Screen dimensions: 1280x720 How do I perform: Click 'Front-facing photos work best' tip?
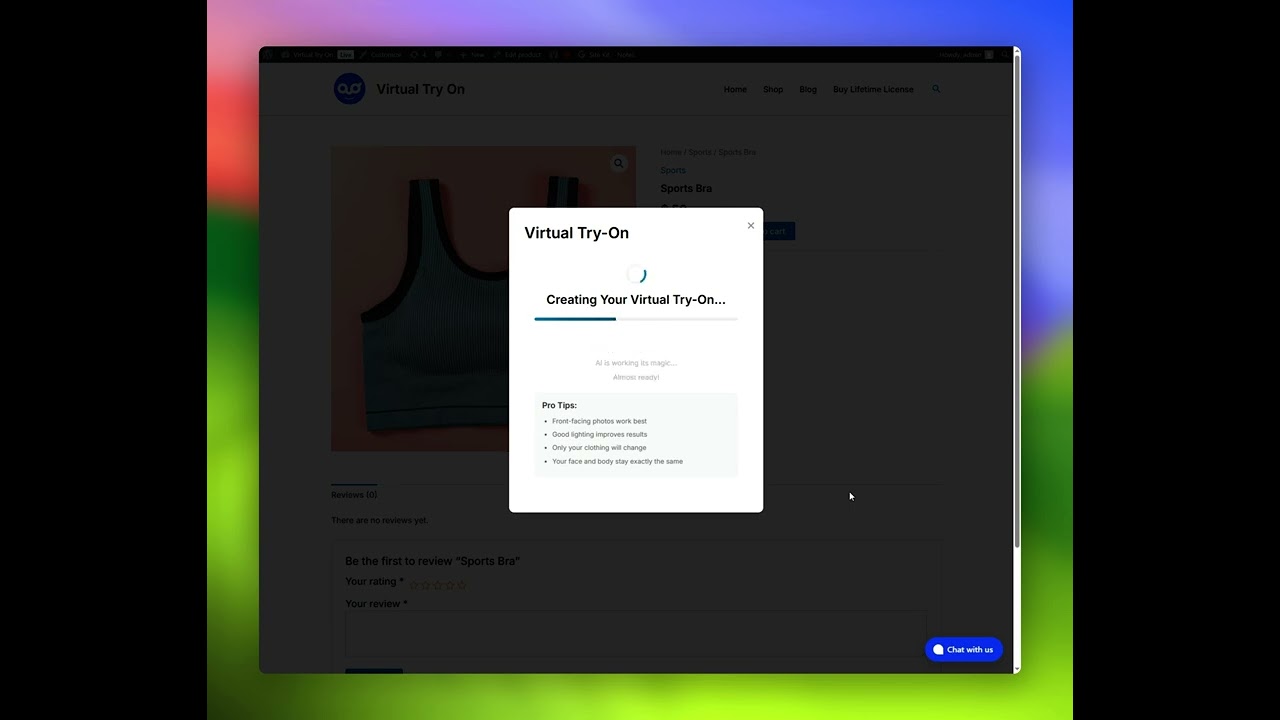(x=599, y=421)
